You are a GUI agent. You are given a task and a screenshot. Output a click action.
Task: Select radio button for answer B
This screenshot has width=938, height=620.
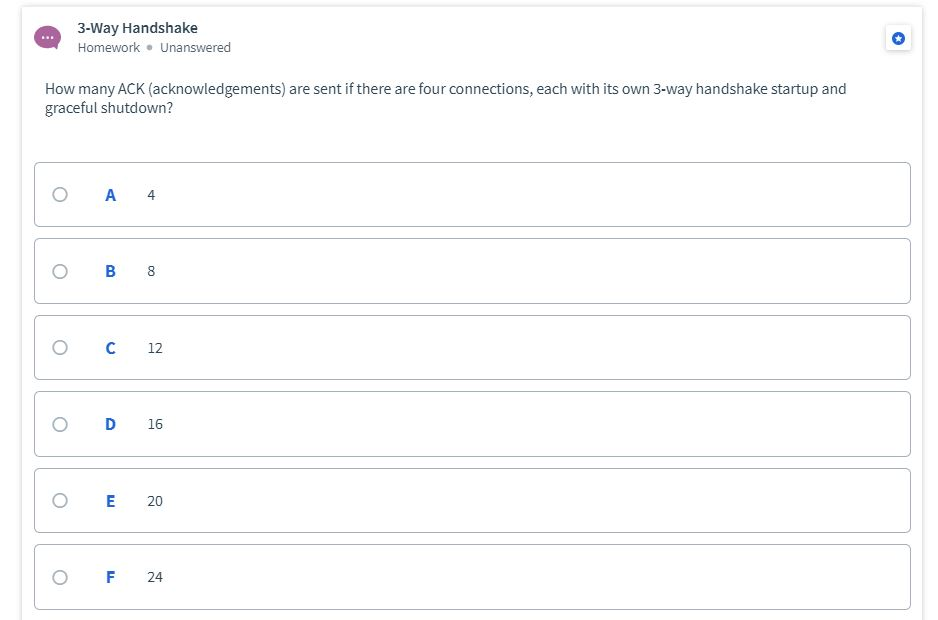[x=59, y=271]
